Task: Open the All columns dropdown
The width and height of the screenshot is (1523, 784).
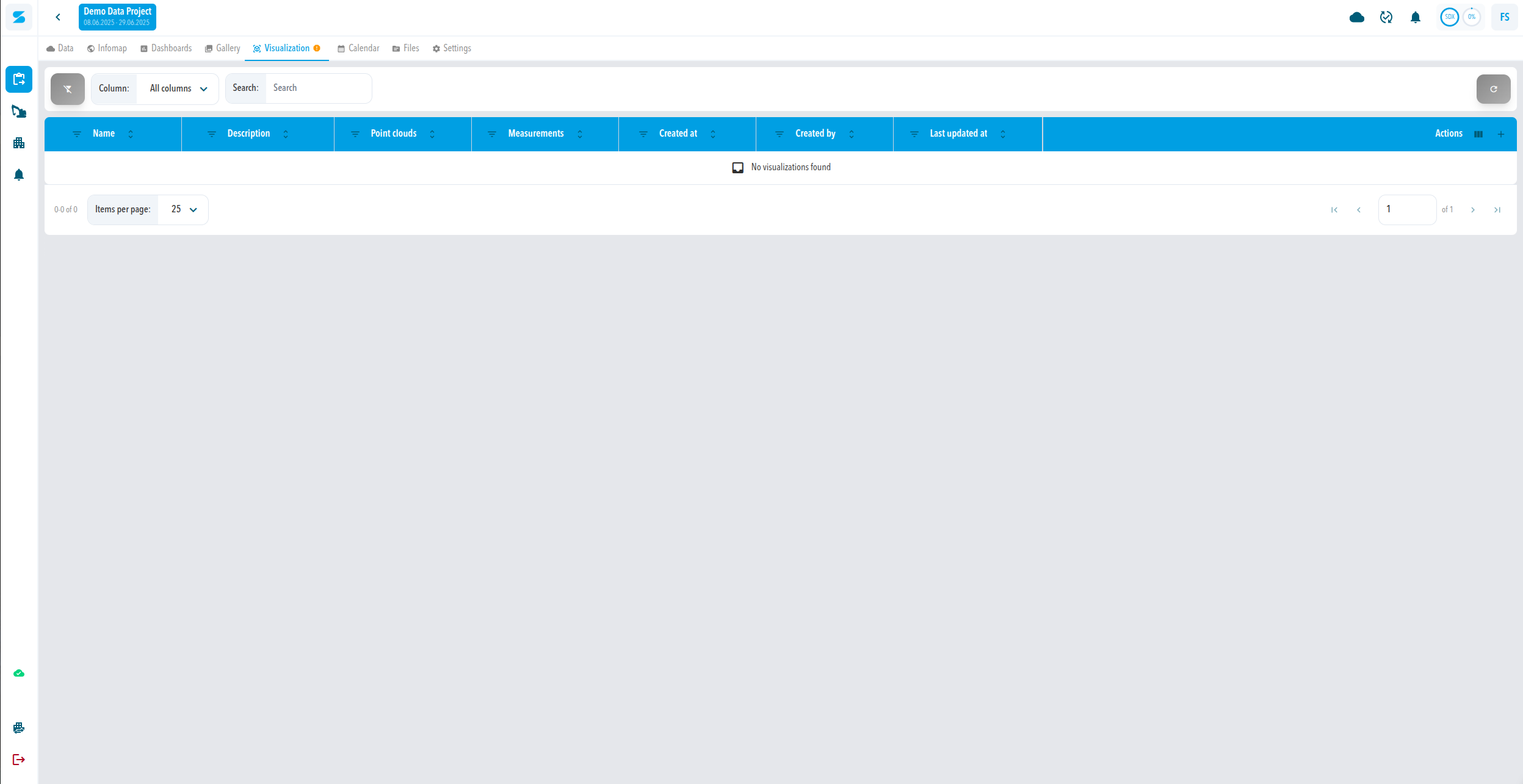Action: pyautogui.click(x=178, y=89)
